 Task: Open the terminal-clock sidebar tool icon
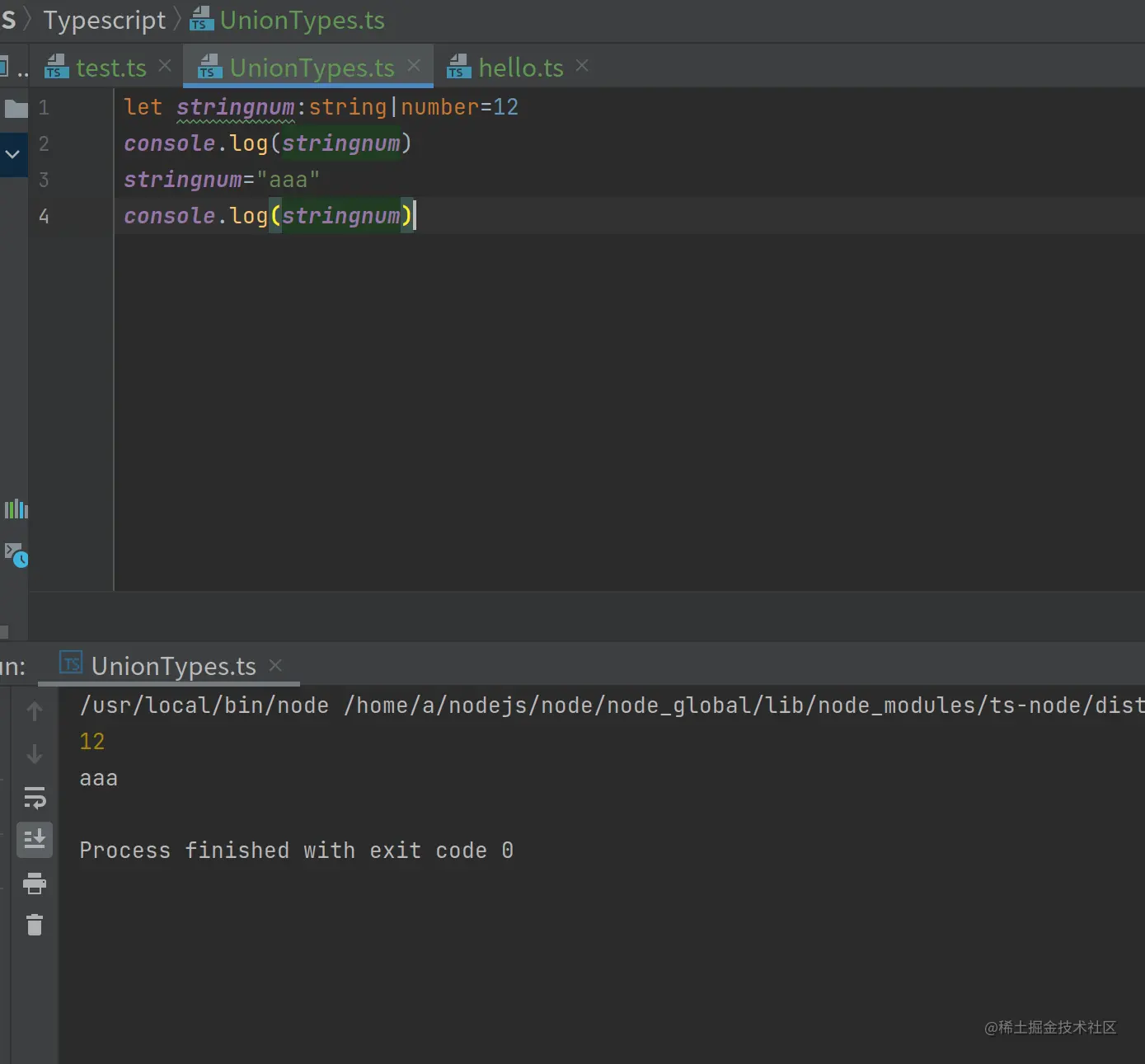[16, 555]
